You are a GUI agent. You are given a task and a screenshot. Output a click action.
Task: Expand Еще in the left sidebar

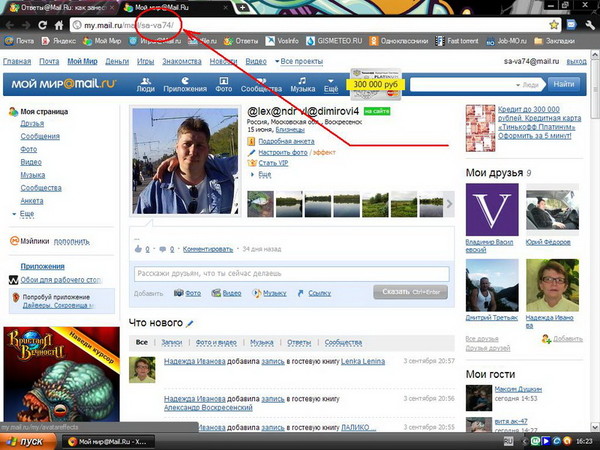pos(27,214)
